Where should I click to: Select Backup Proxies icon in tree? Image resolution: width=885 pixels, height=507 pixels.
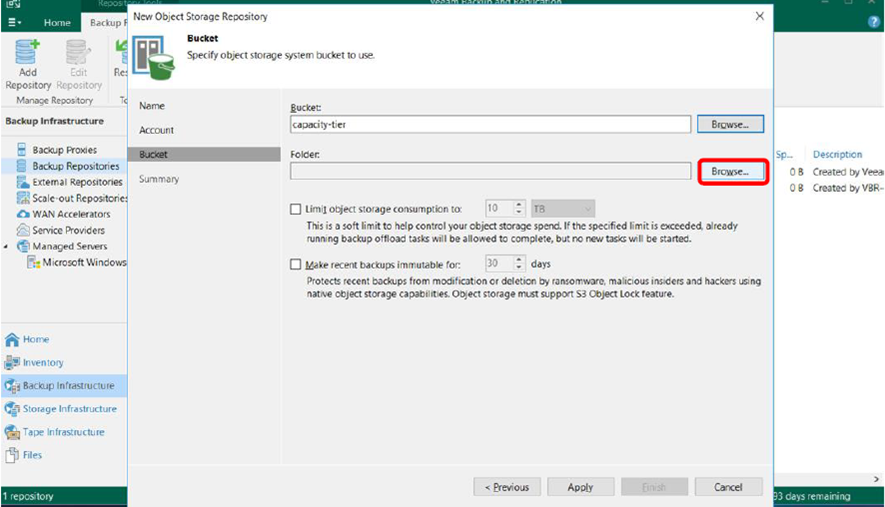click(21, 150)
